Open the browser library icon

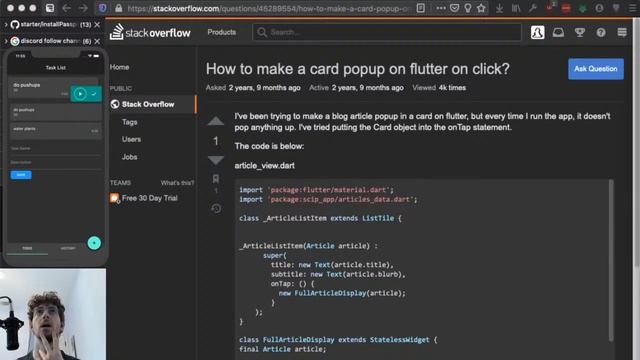pyautogui.click(x=516, y=8)
